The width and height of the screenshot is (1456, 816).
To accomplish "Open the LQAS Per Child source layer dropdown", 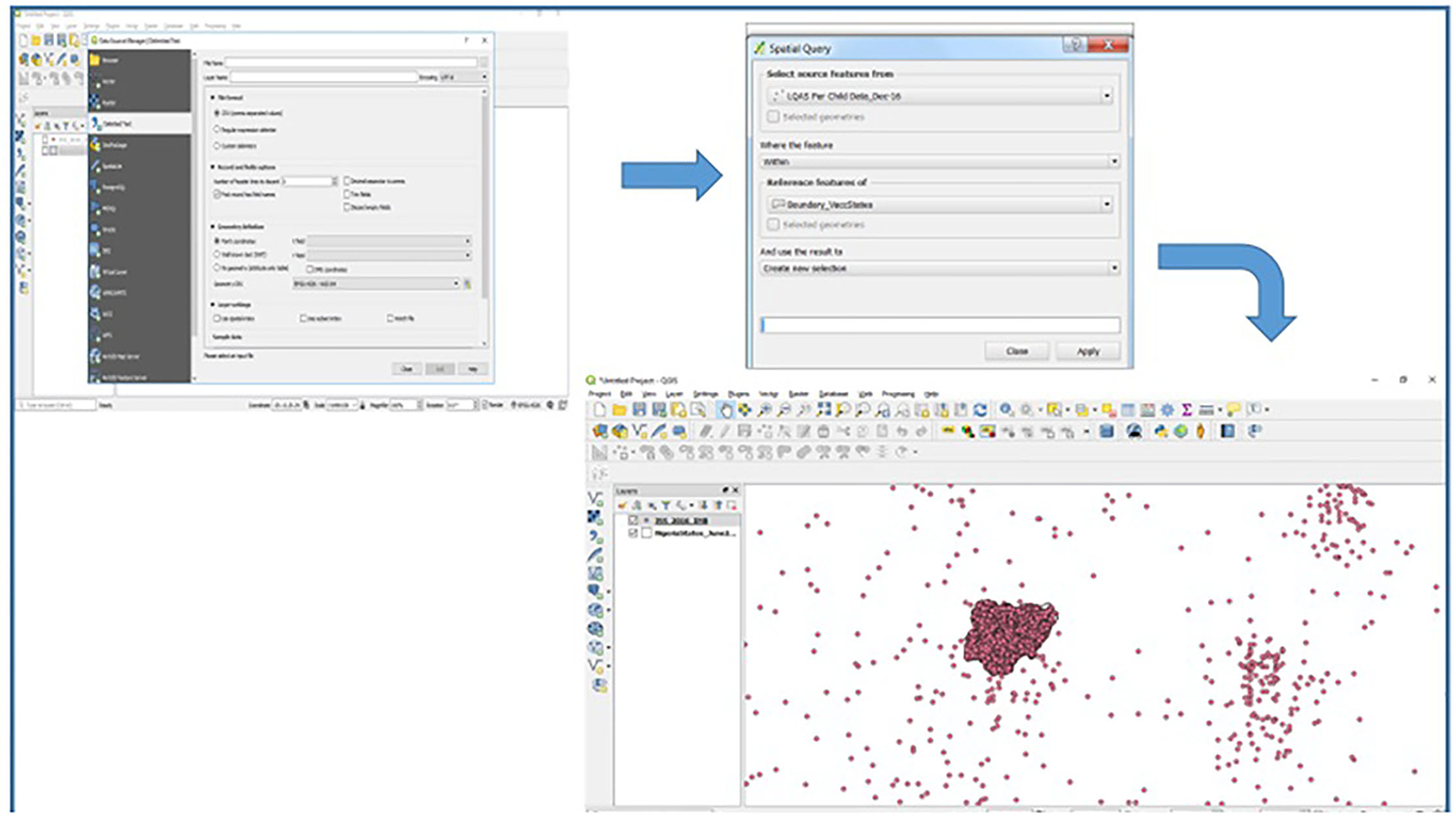I will click(1106, 96).
